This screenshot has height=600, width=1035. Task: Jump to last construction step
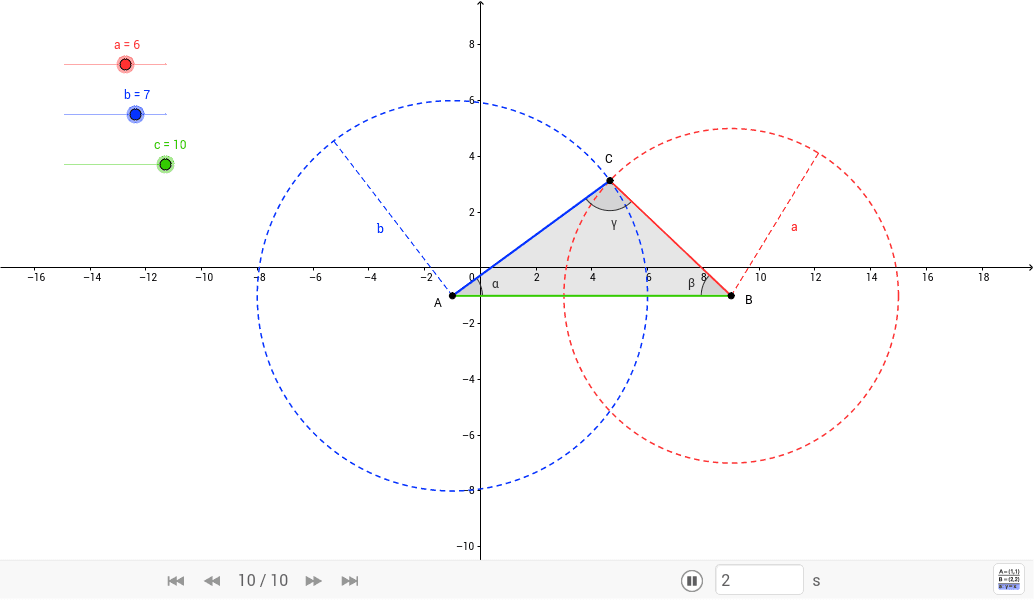click(350, 581)
